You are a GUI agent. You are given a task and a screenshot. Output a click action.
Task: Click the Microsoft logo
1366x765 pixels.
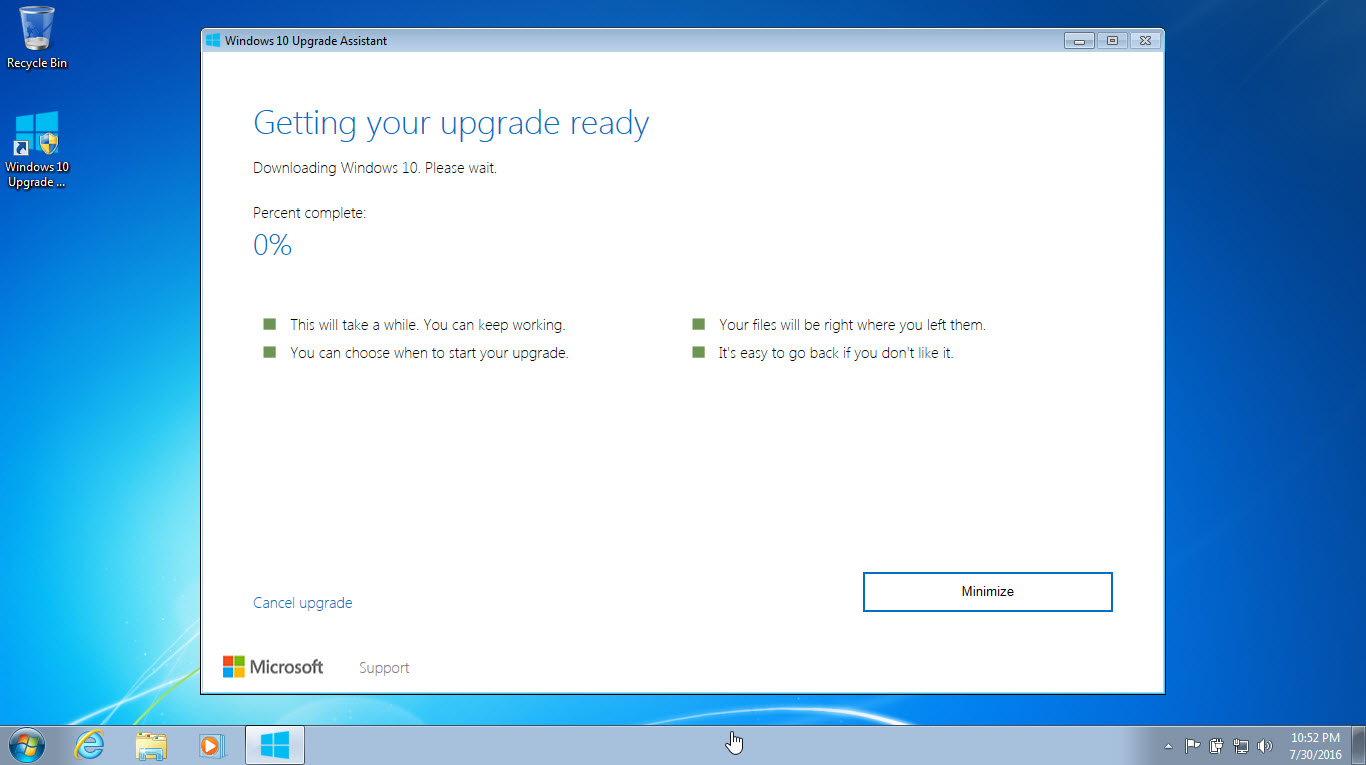click(273, 667)
